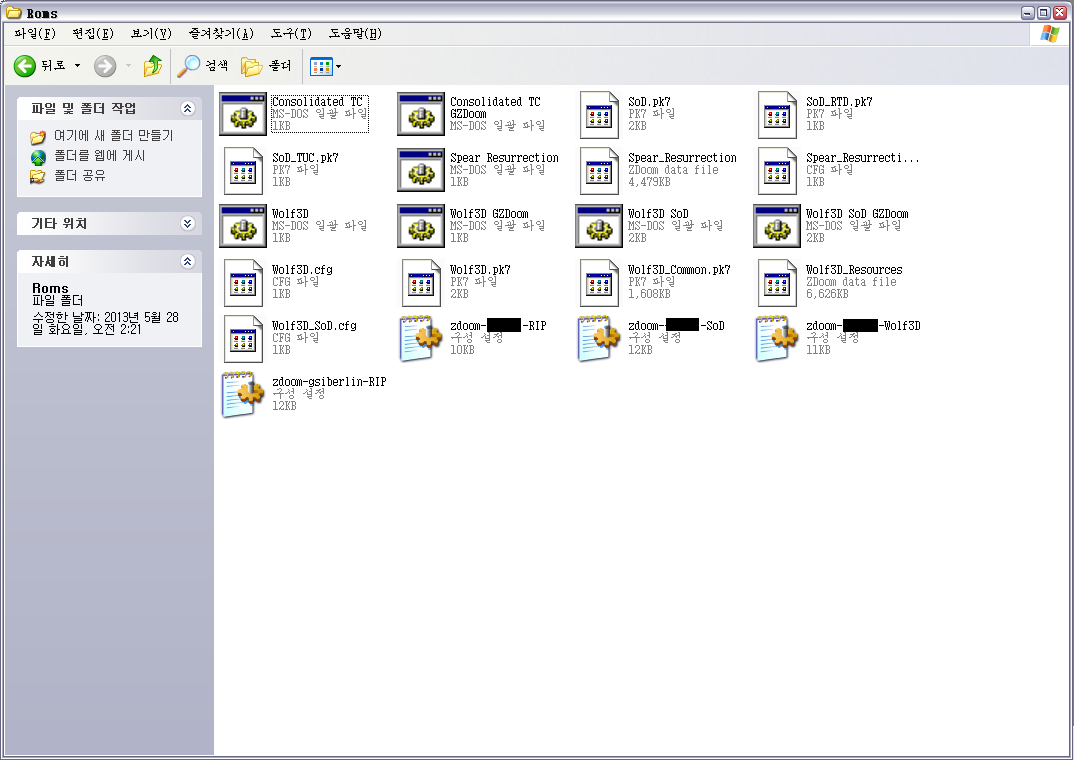
Task: Go Back to previous folder
Action: tap(40, 66)
